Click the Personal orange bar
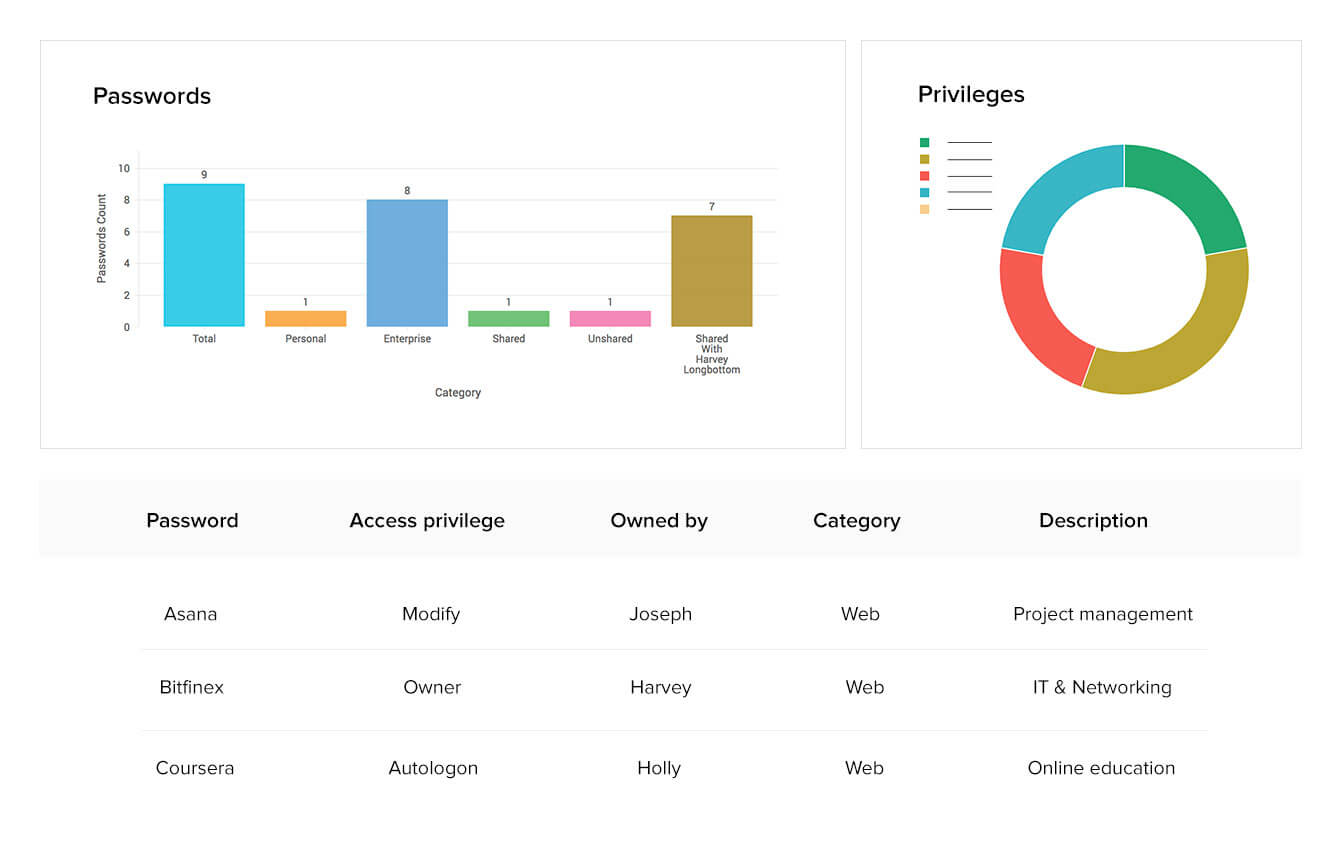The image size is (1340, 855). [306, 319]
